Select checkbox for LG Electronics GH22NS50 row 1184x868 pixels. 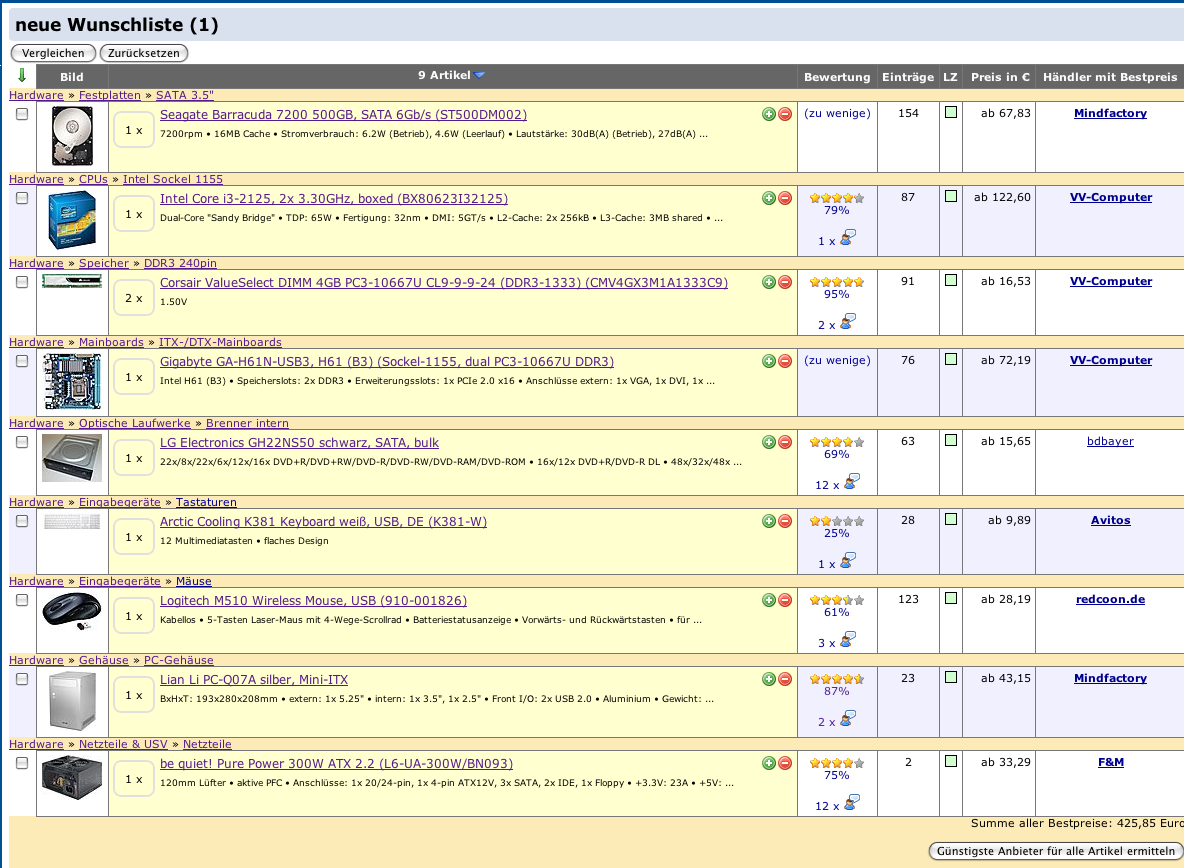(x=22, y=442)
